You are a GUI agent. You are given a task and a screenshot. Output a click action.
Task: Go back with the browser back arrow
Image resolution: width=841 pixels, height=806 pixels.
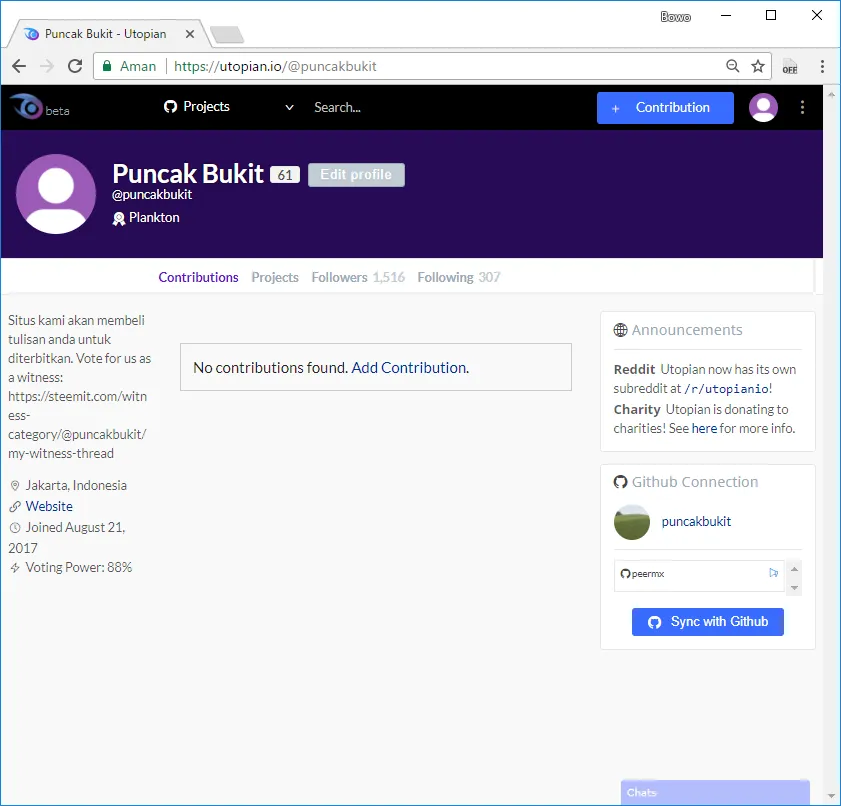click(x=19, y=66)
